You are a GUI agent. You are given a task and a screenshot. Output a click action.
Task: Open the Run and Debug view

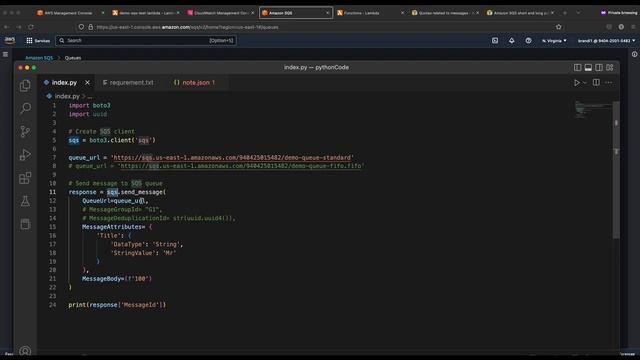[25, 155]
